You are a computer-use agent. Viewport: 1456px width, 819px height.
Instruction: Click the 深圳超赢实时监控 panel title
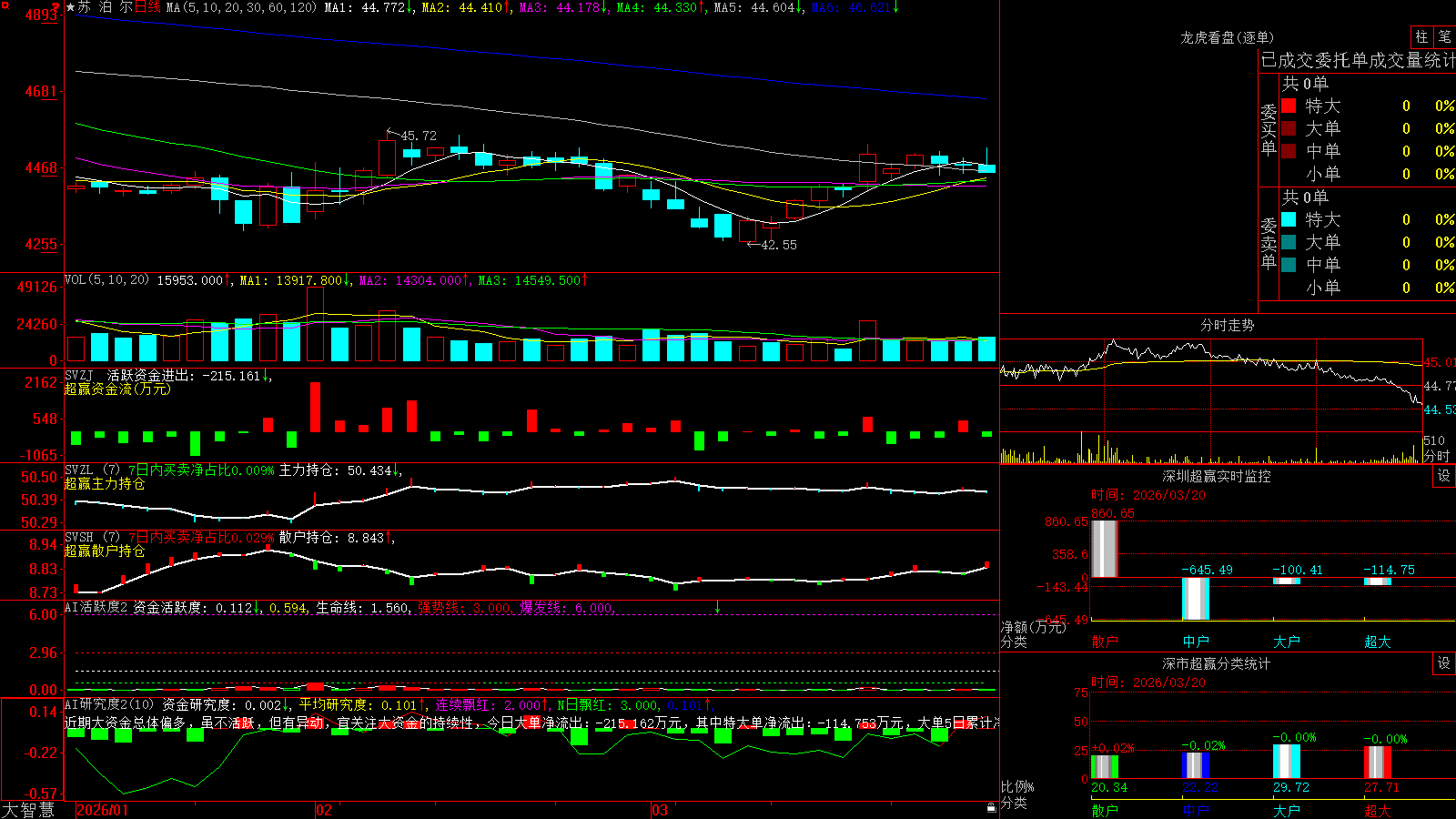(x=1217, y=476)
